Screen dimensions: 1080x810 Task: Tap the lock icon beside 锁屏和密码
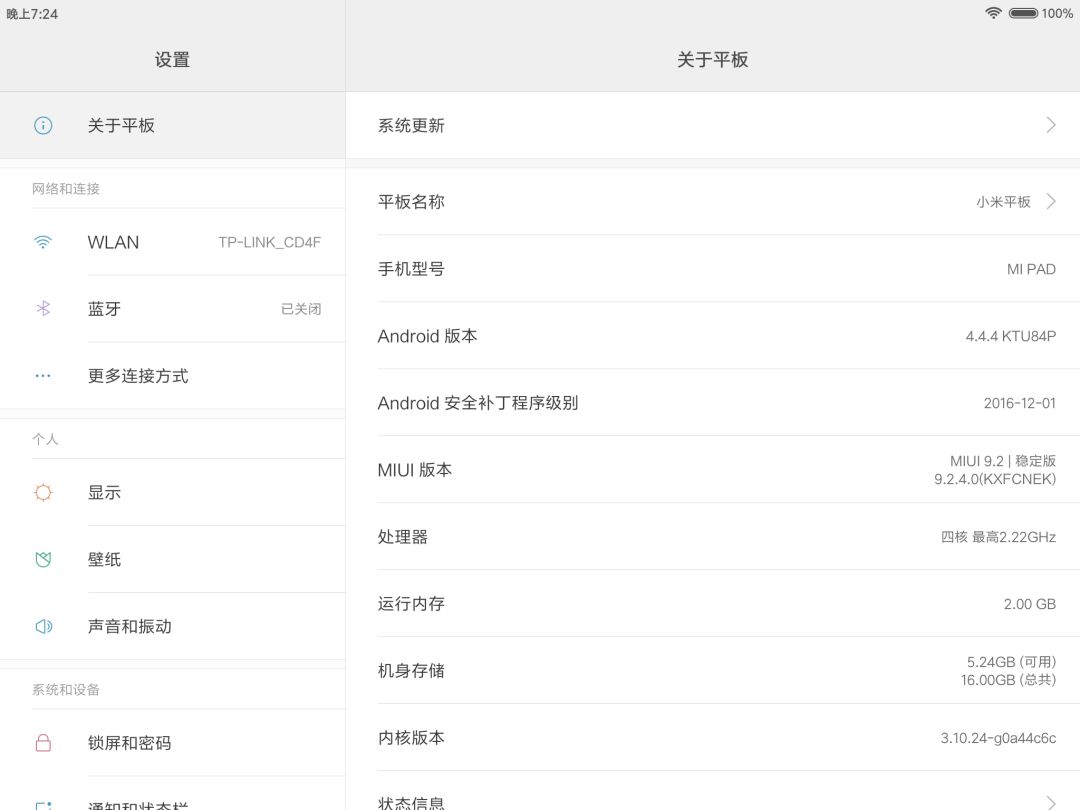(43, 742)
